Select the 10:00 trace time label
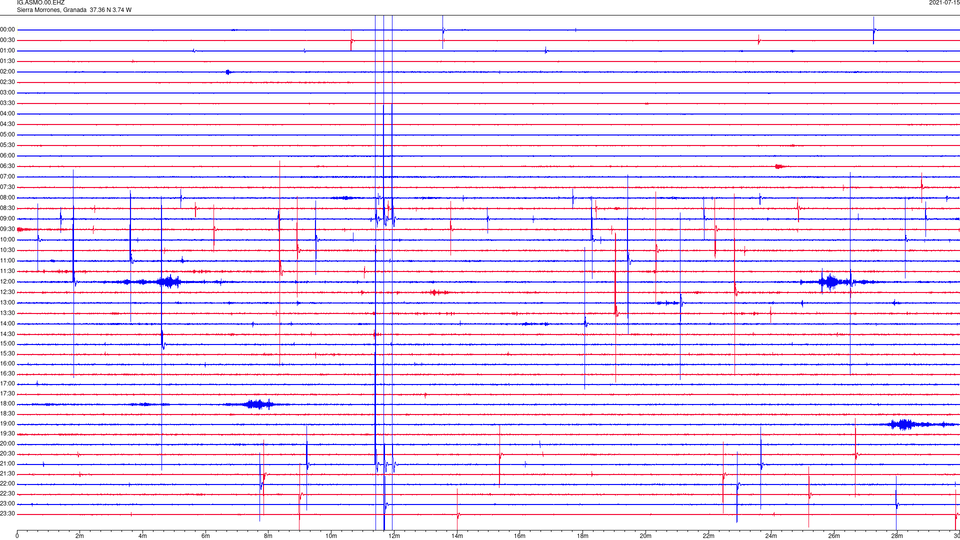 (8, 239)
